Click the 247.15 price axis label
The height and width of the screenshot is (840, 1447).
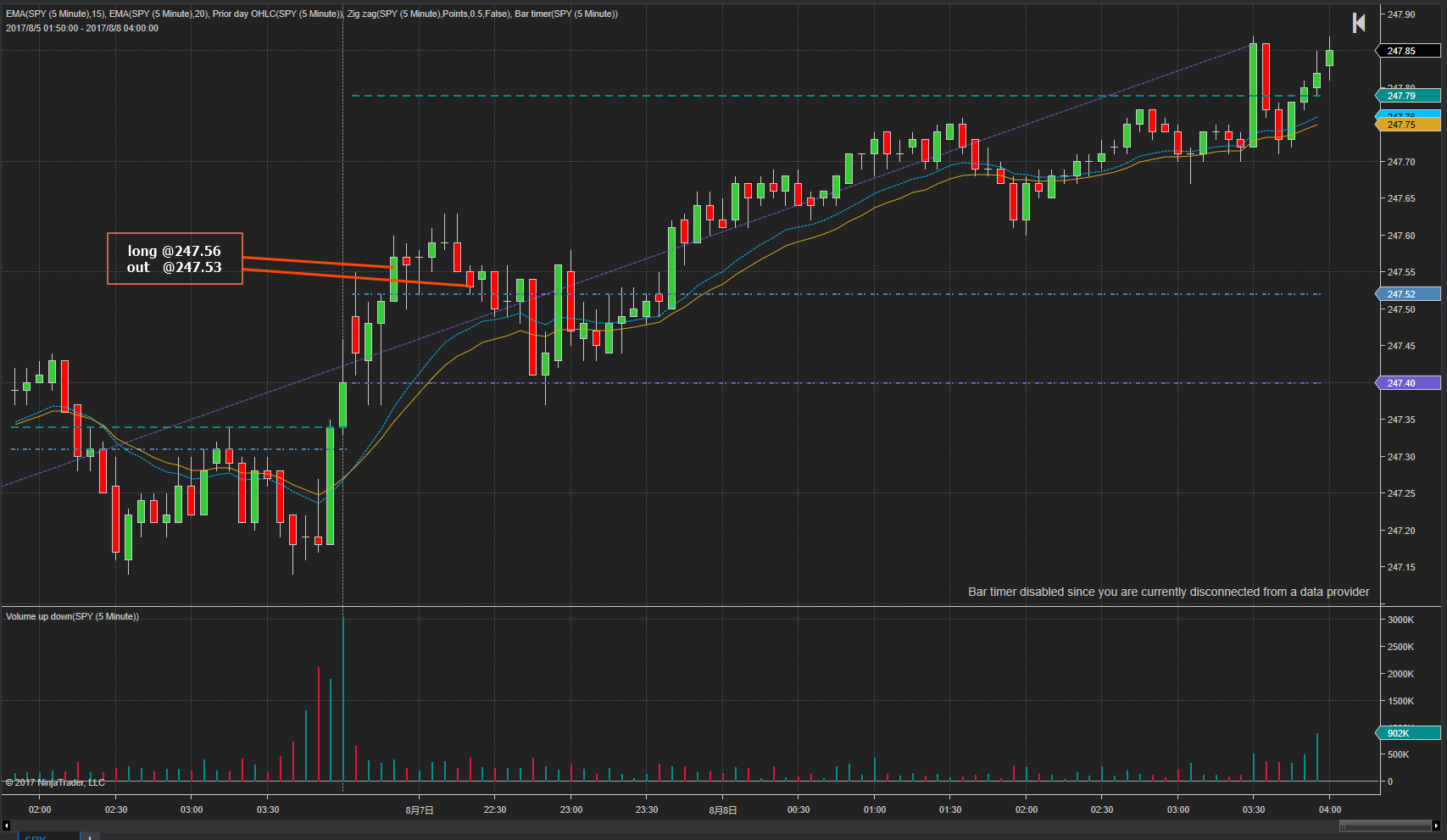(1401, 567)
